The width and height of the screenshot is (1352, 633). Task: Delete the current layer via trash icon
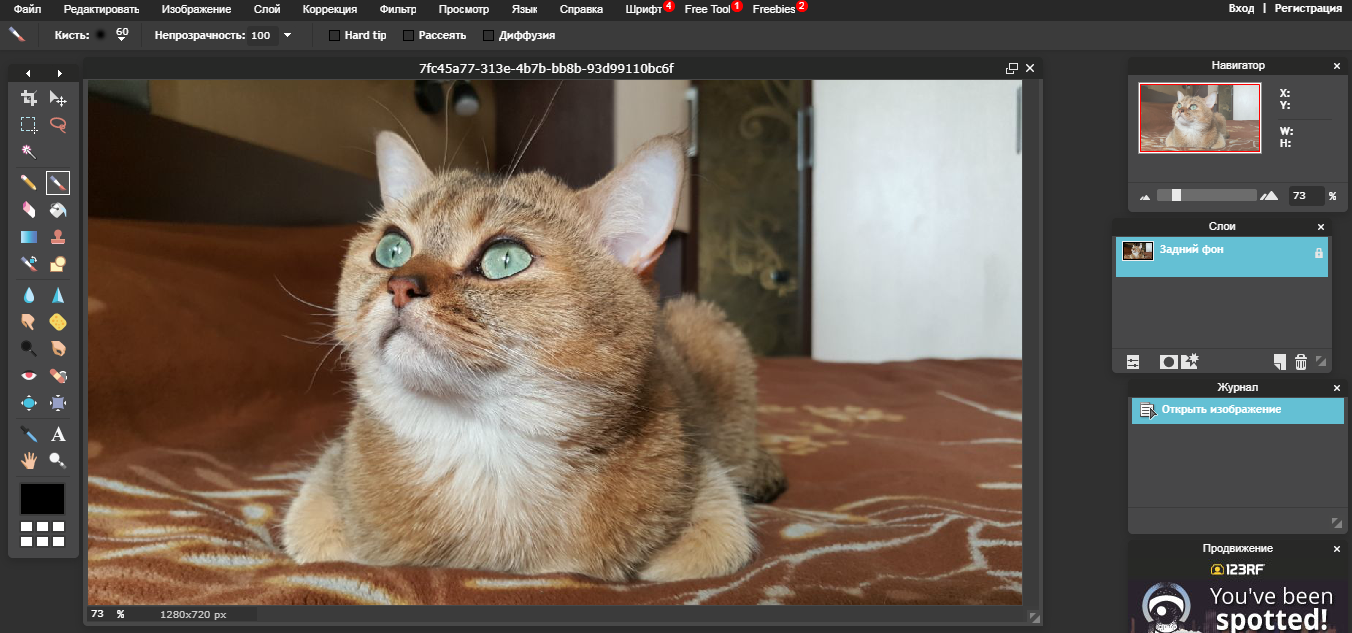(1300, 362)
